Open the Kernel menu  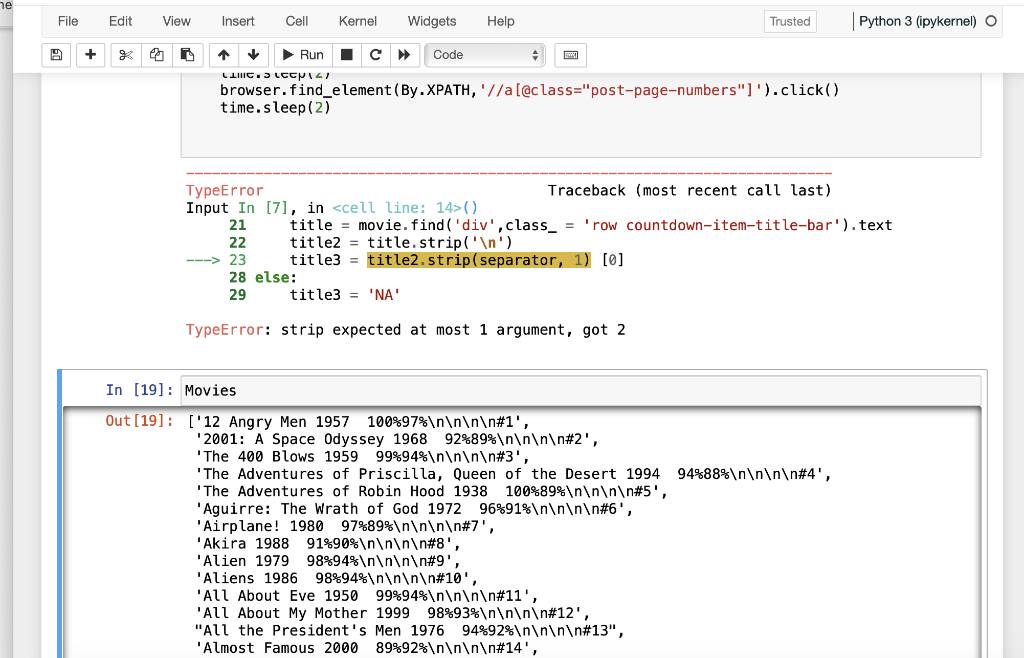357,21
